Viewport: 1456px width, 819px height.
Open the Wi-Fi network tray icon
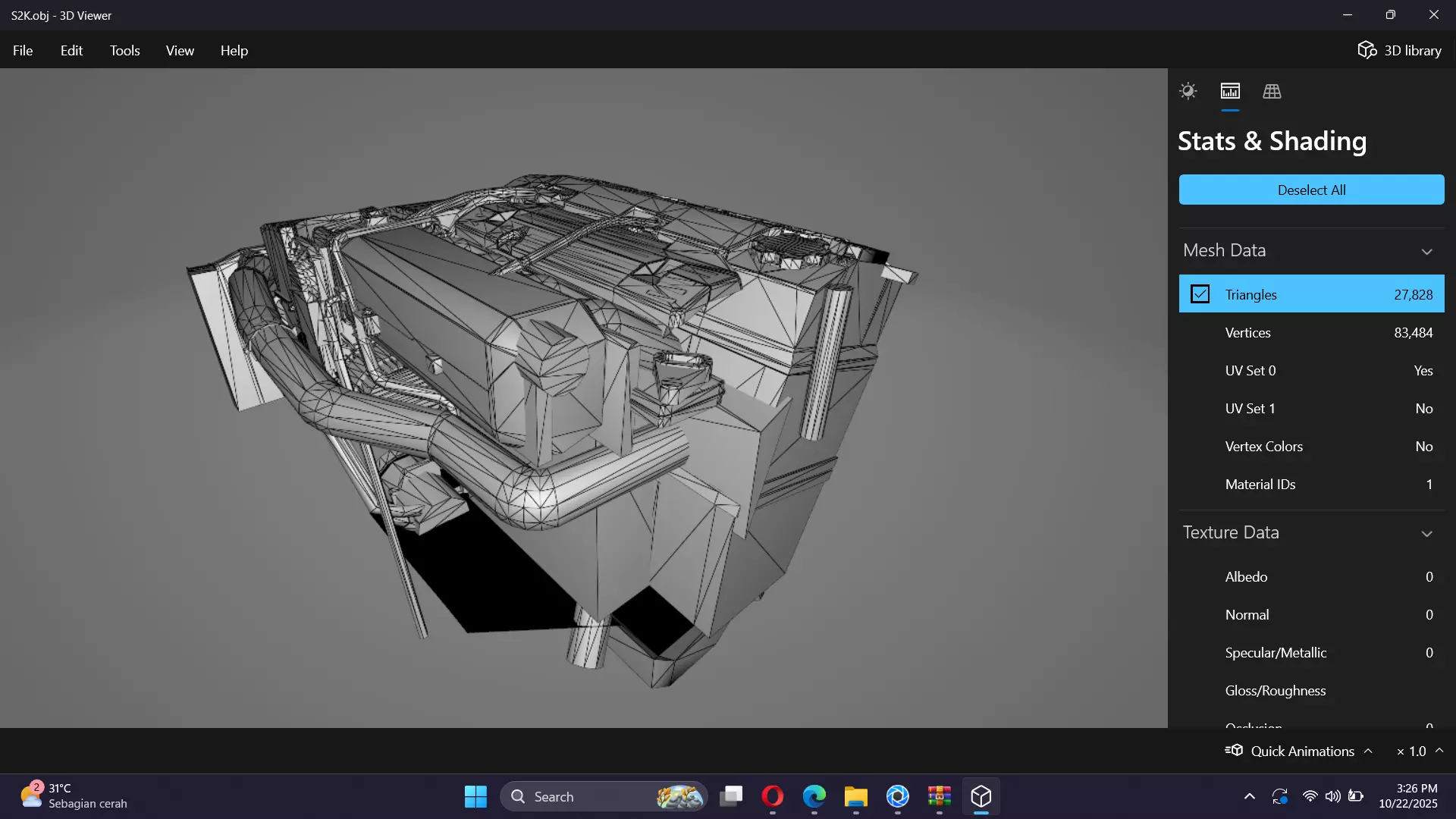pyautogui.click(x=1310, y=796)
